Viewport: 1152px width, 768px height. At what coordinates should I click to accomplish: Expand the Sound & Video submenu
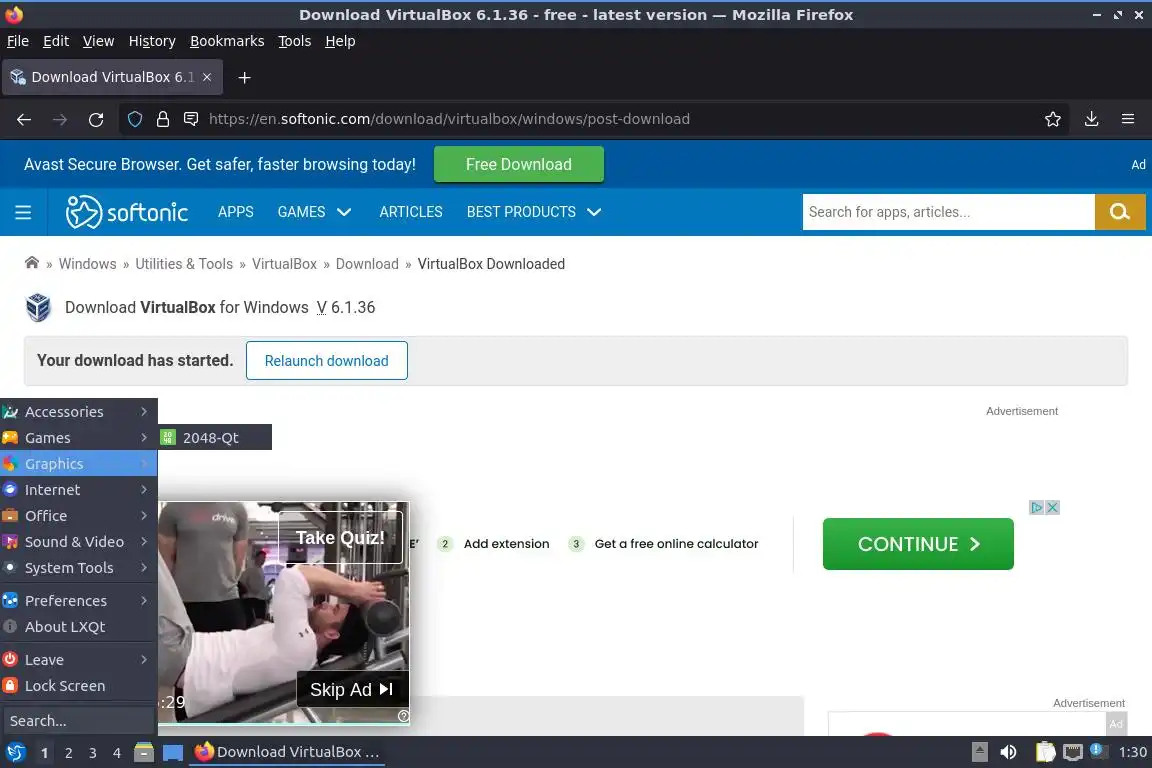[x=79, y=542]
